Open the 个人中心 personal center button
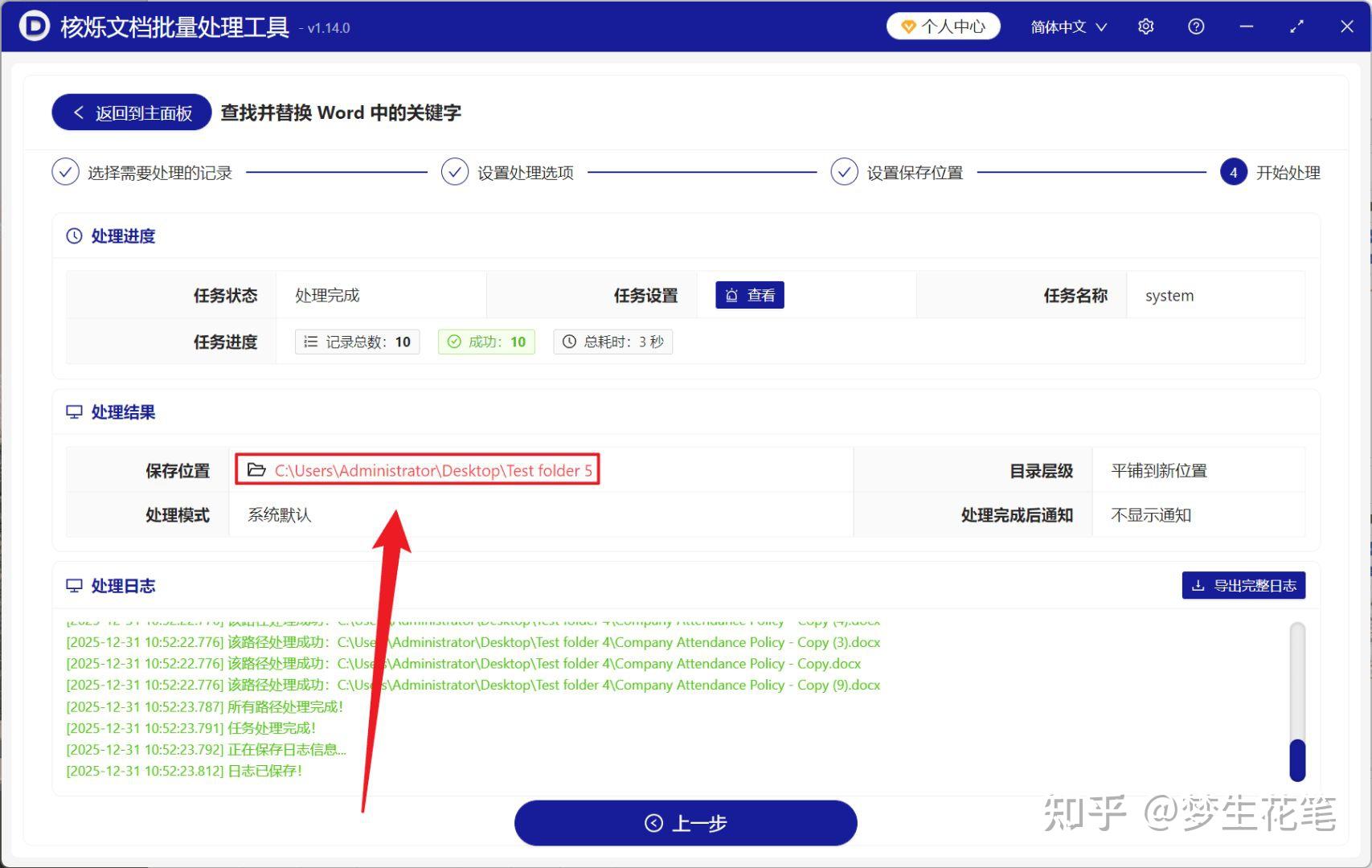 (943, 27)
